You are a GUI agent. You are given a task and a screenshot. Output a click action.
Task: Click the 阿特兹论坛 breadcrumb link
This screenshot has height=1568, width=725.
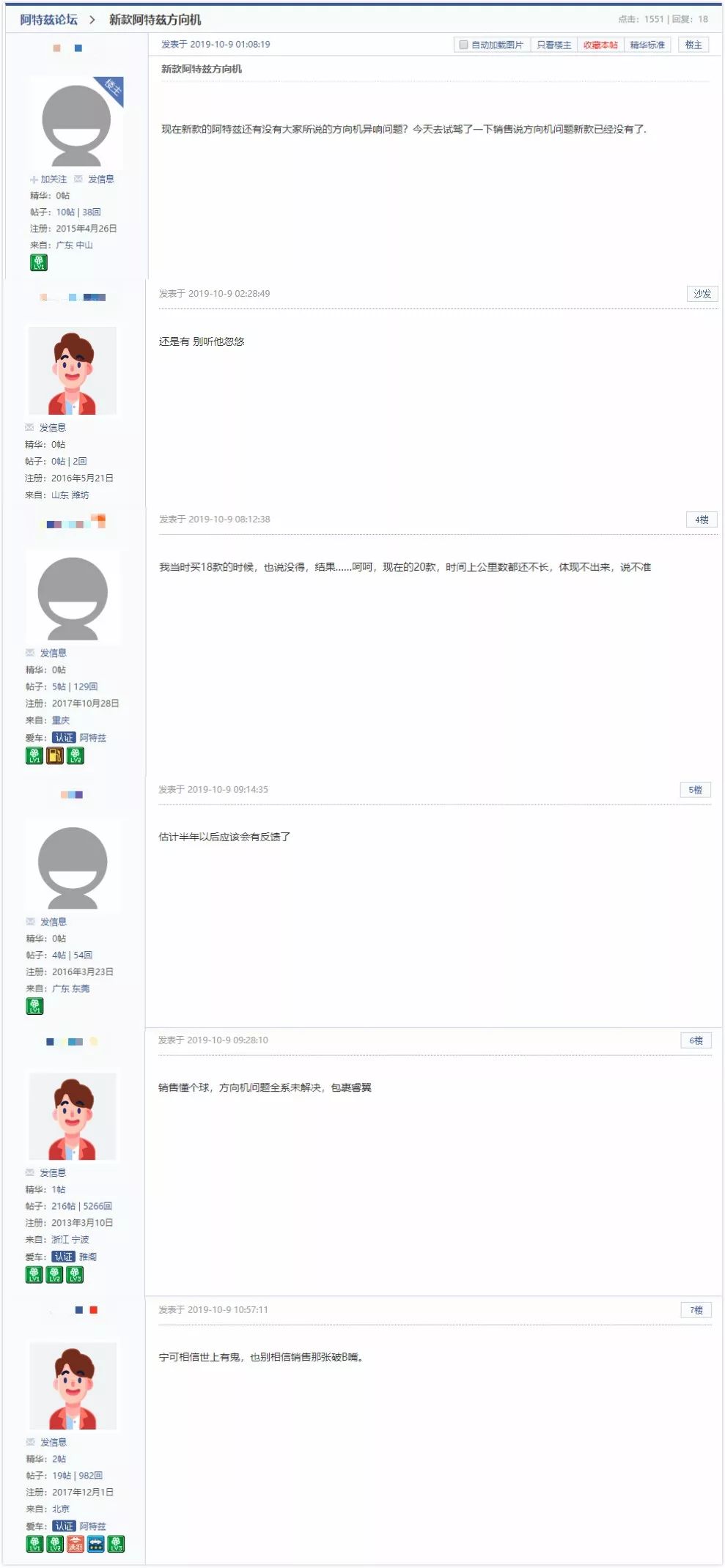pos(48,20)
